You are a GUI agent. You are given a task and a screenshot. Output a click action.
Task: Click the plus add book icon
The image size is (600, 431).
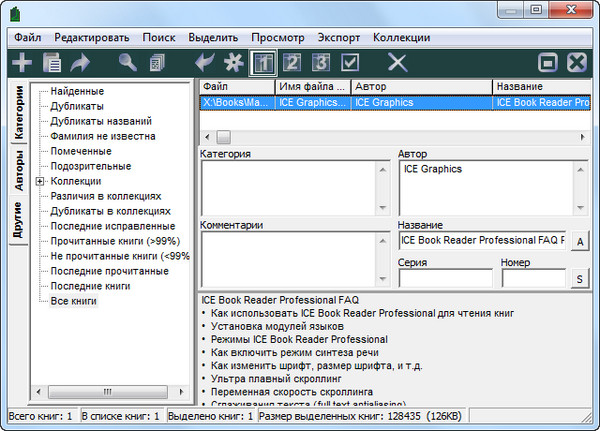click(x=21, y=63)
